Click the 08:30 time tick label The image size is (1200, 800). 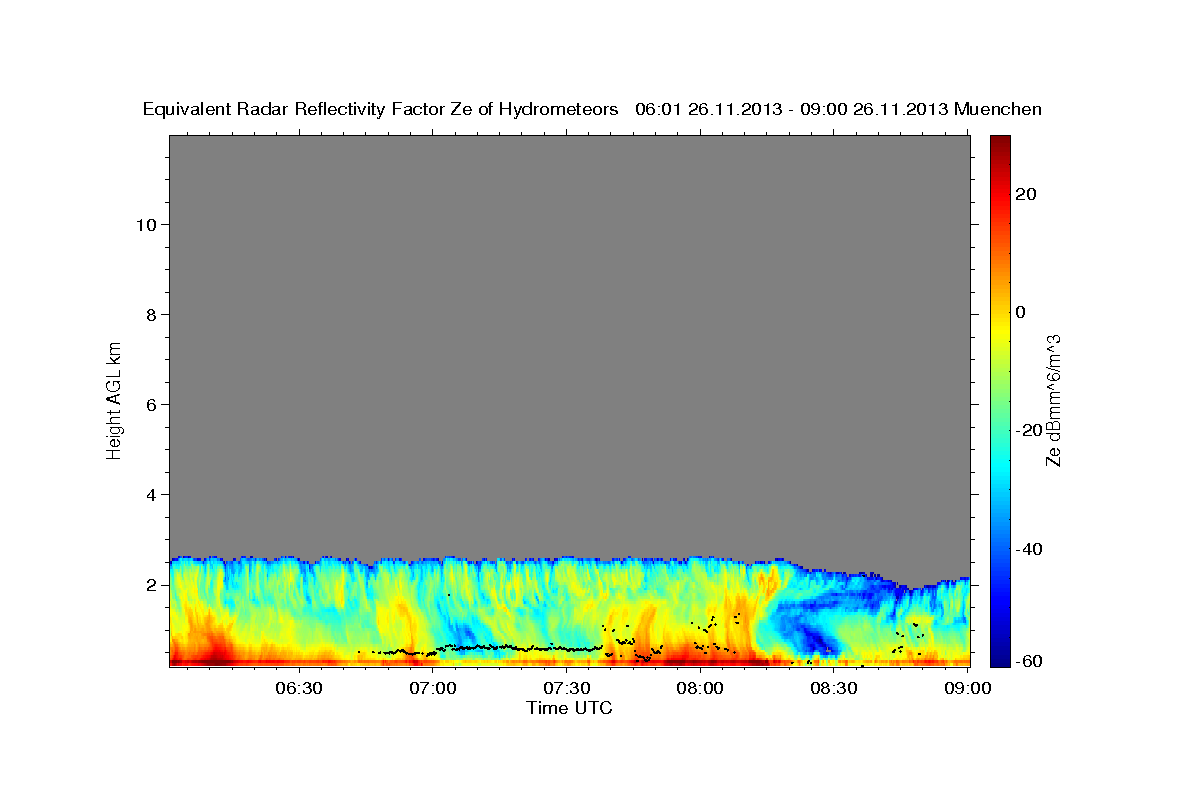(x=835, y=688)
